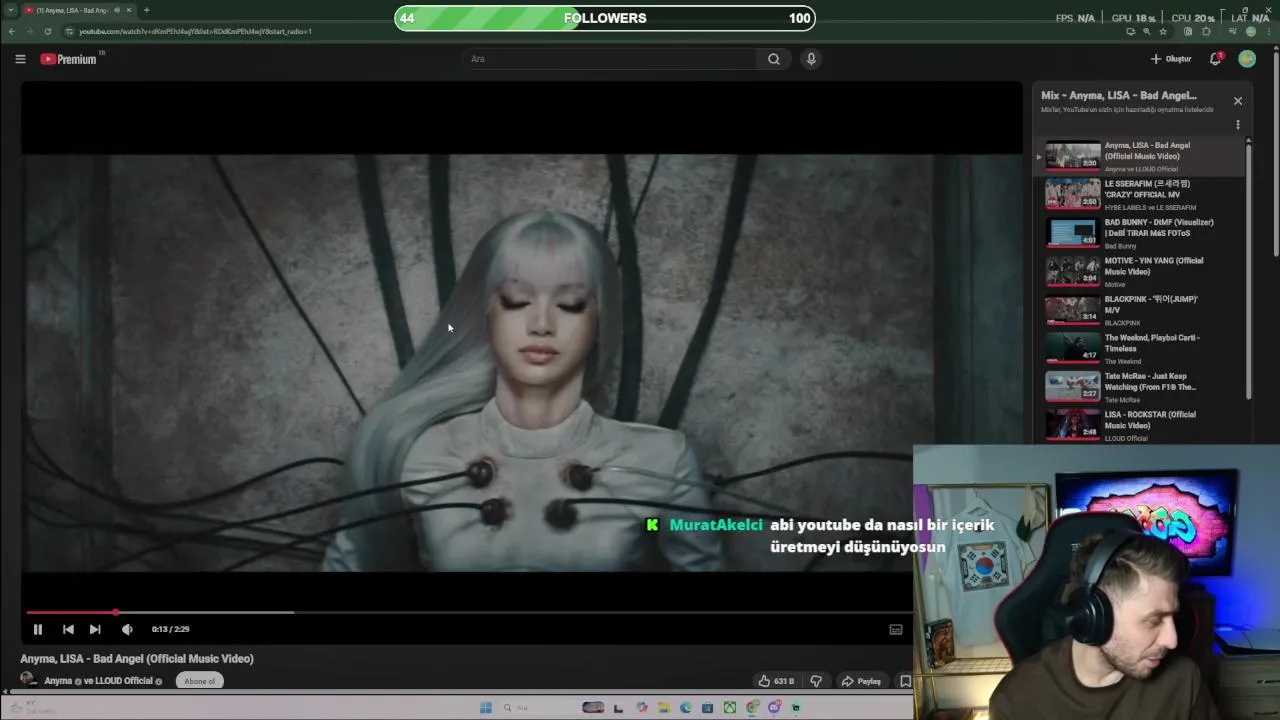
Task: Open the account avatar menu
Action: pos(1247,59)
